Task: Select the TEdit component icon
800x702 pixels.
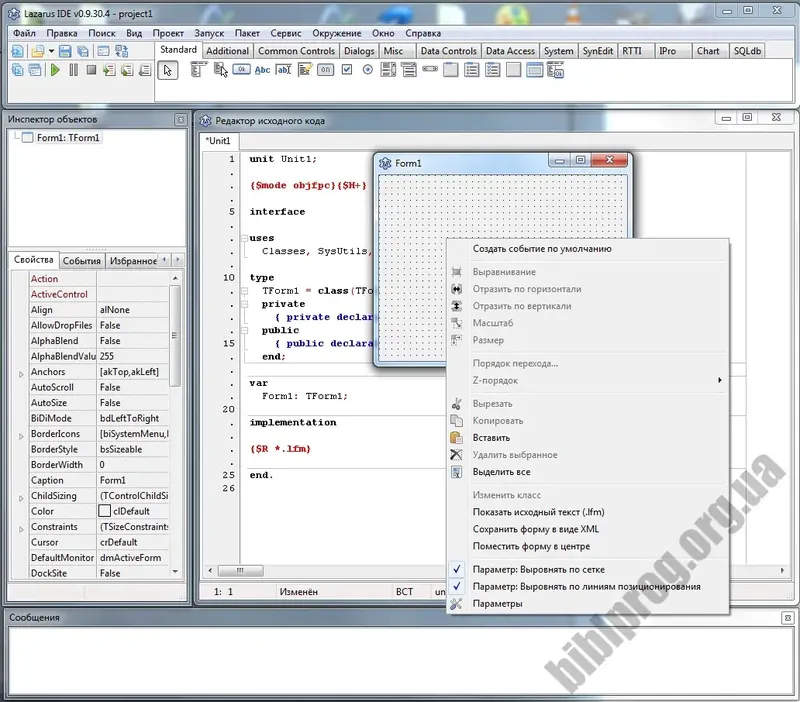Action: point(283,70)
